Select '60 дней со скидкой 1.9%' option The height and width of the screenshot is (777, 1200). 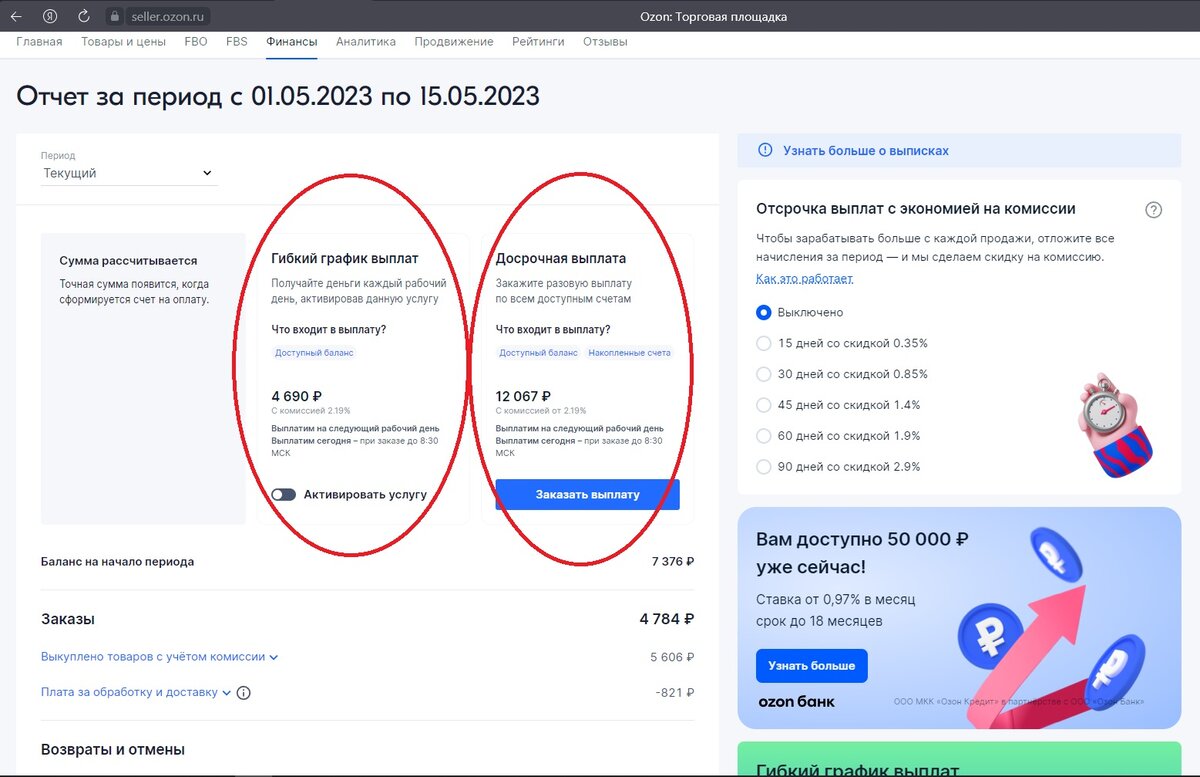764,436
